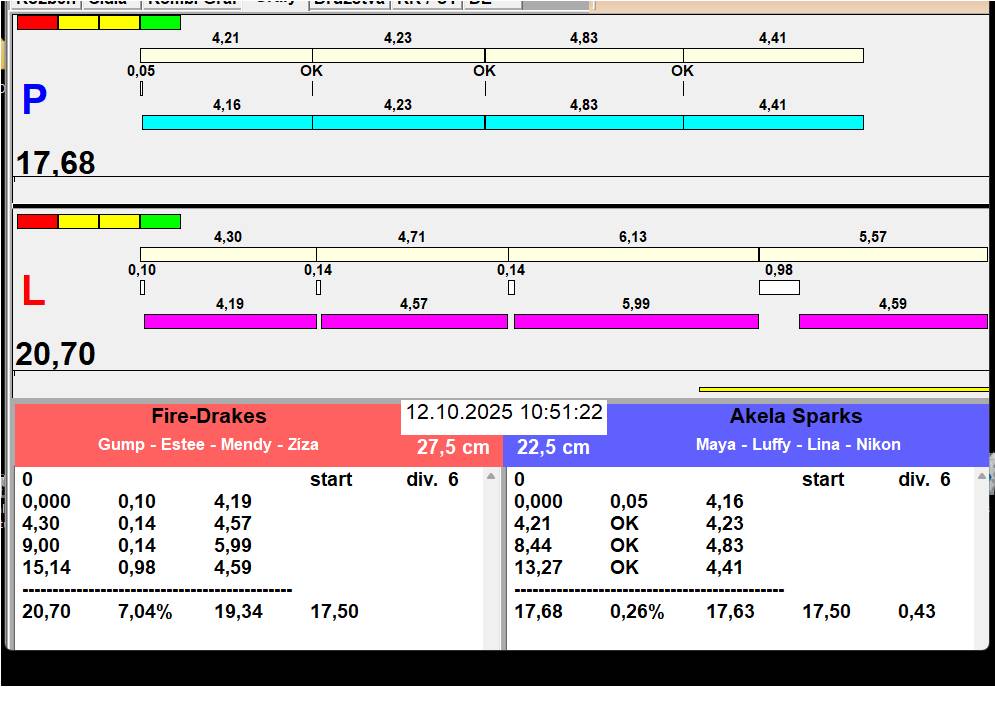Click the cyan 4,83 run bar in lane P
The width and height of the screenshot is (995, 716).
584,122
